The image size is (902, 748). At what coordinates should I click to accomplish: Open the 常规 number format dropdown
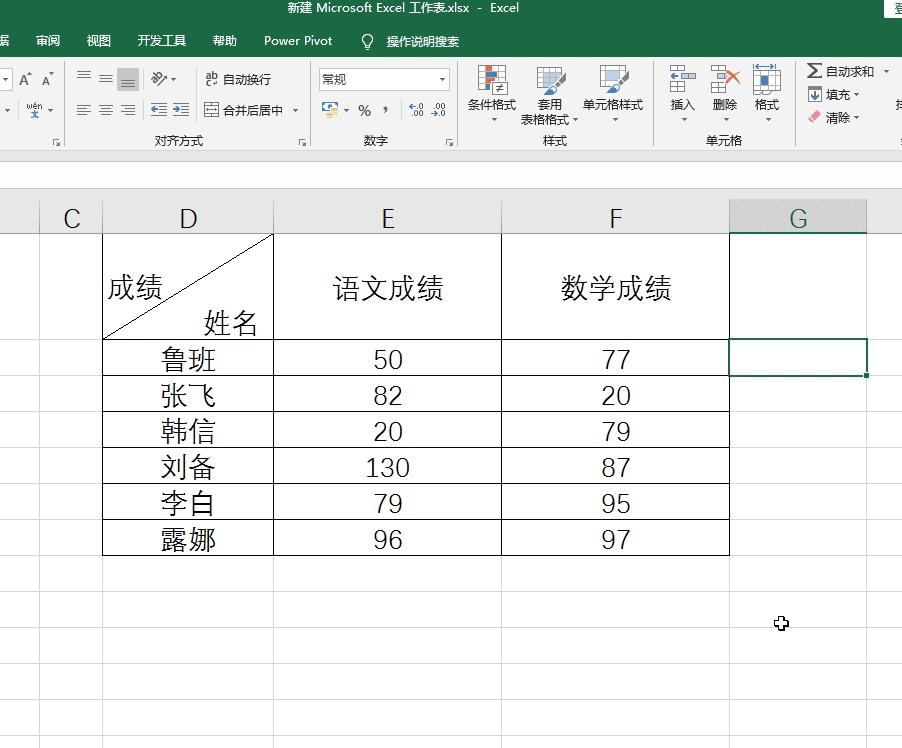tap(383, 79)
